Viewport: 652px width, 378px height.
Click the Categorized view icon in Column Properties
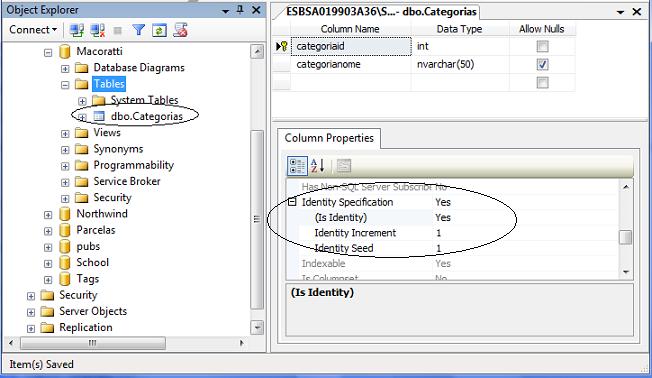pyautogui.click(x=297, y=166)
